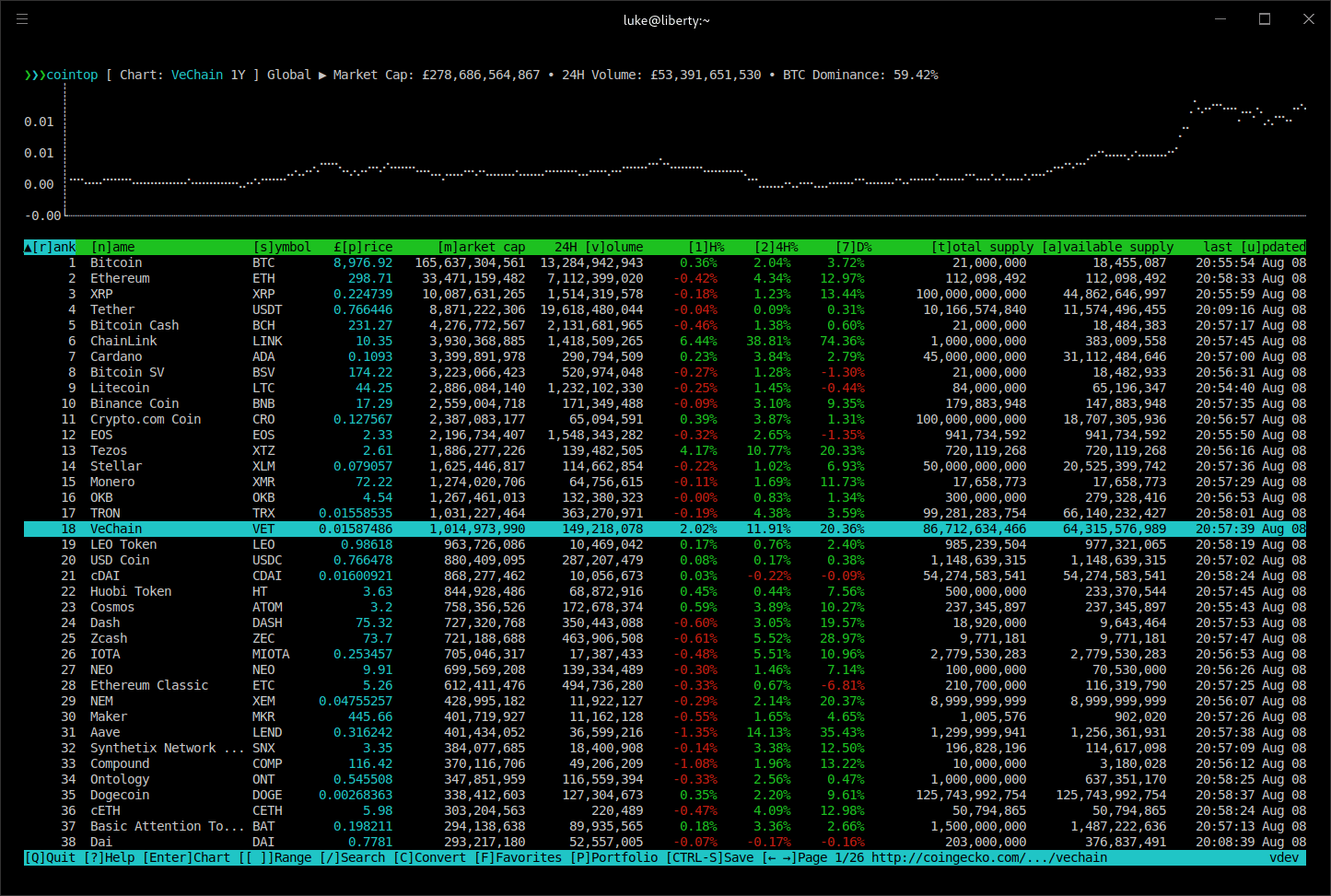Click [/]Search in status bar
The height and width of the screenshot is (896, 1331).
[x=352, y=857]
